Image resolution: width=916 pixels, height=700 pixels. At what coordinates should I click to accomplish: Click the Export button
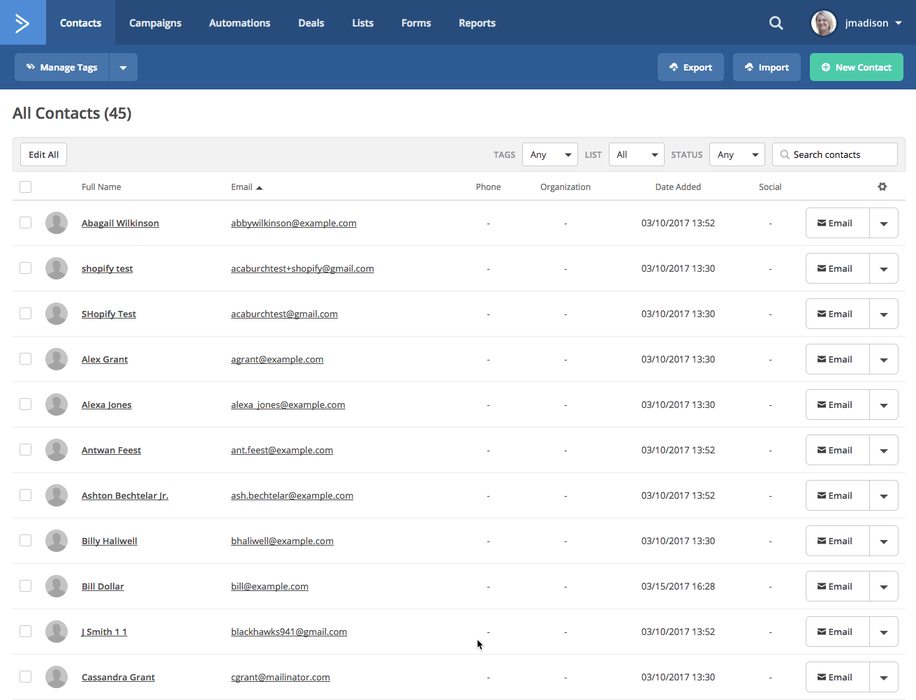click(x=691, y=67)
